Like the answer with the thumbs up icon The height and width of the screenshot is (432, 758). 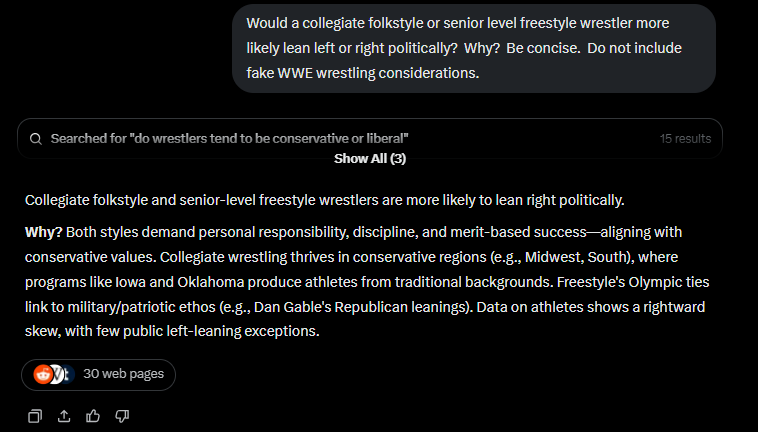tap(93, 416)
